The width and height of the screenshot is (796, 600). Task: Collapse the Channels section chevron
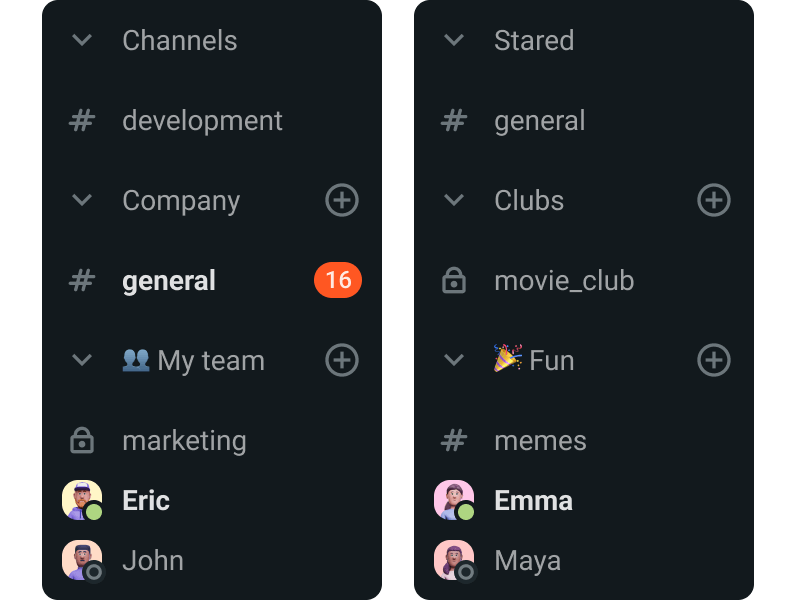click(82, 40)
